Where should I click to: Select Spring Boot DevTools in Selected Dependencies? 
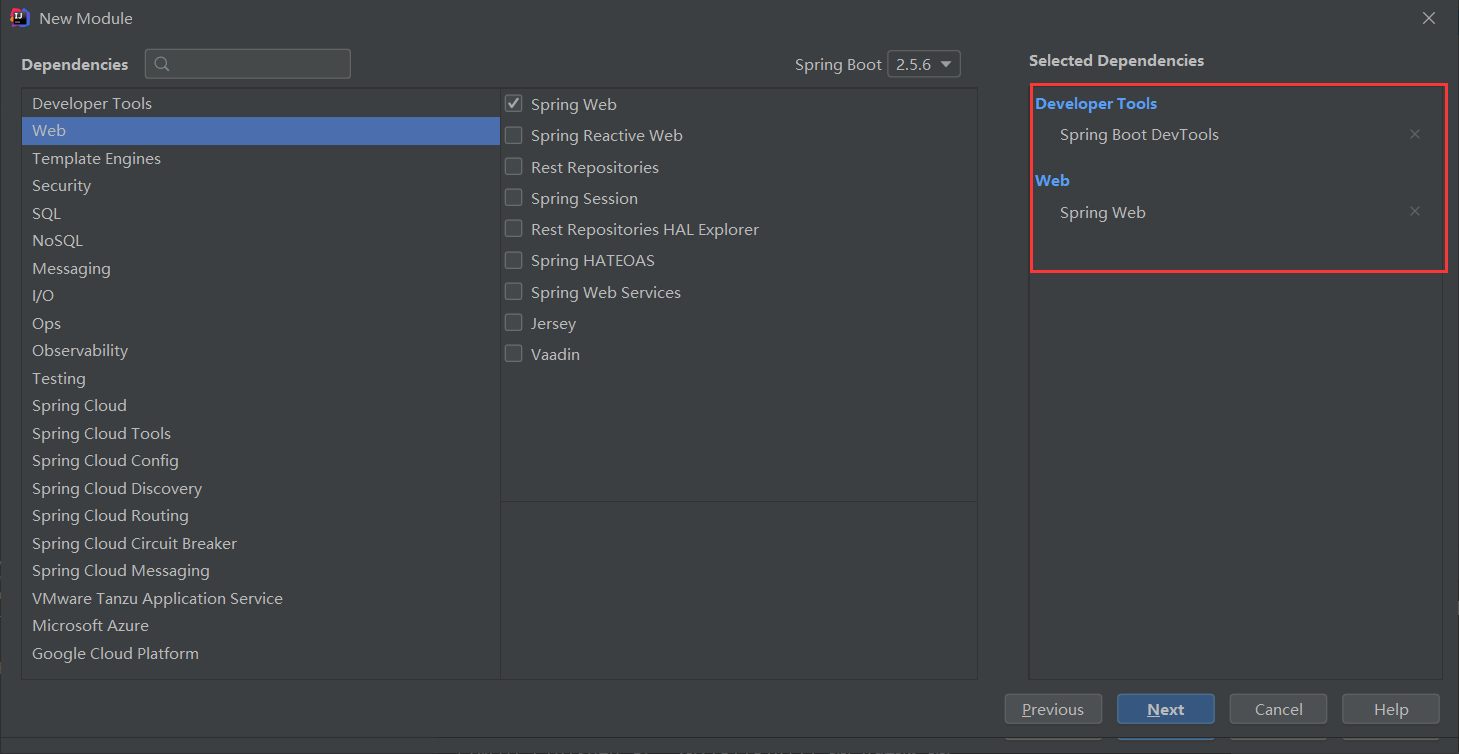(1139, 135)
